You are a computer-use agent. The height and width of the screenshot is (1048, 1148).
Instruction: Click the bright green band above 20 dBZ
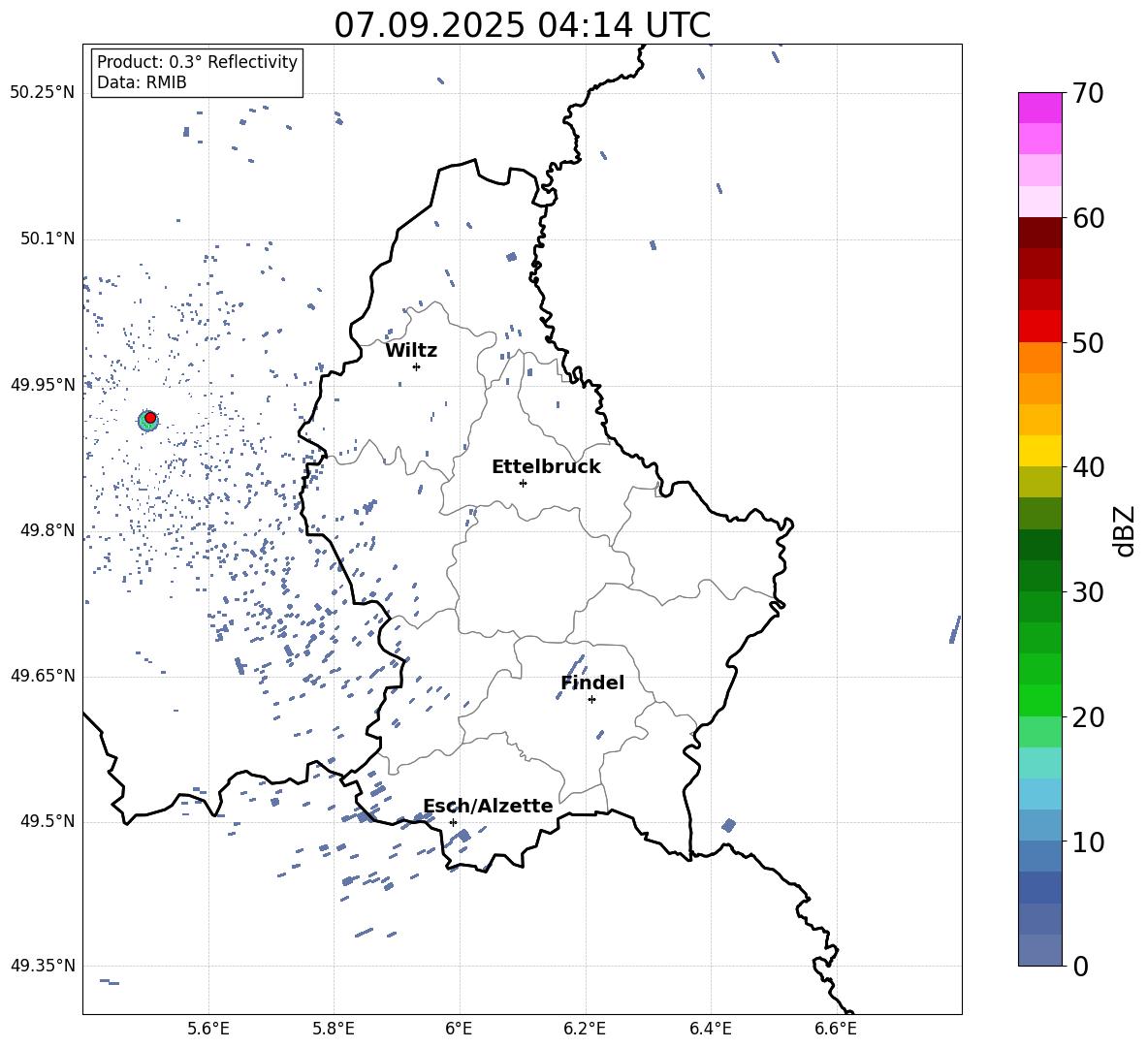pyautogui.click(x=1039, y=700)
